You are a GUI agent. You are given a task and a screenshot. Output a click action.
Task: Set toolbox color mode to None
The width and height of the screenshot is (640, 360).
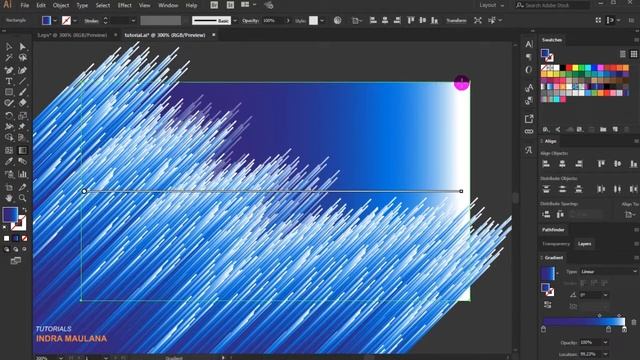(24, 238)
